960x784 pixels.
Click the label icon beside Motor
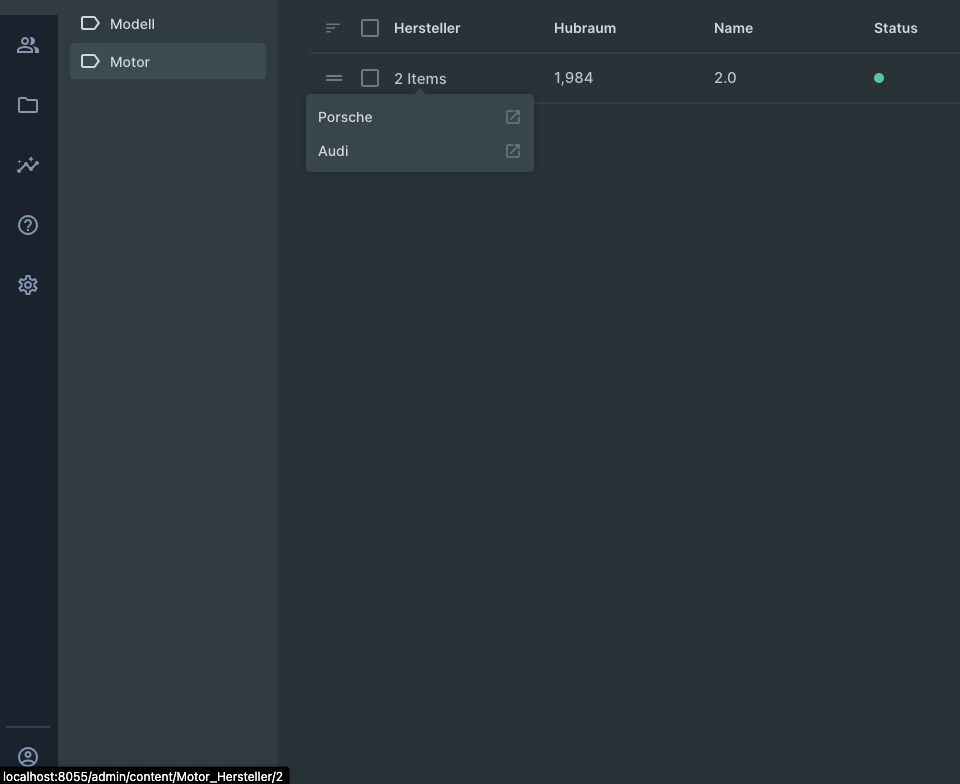point(89,61)
